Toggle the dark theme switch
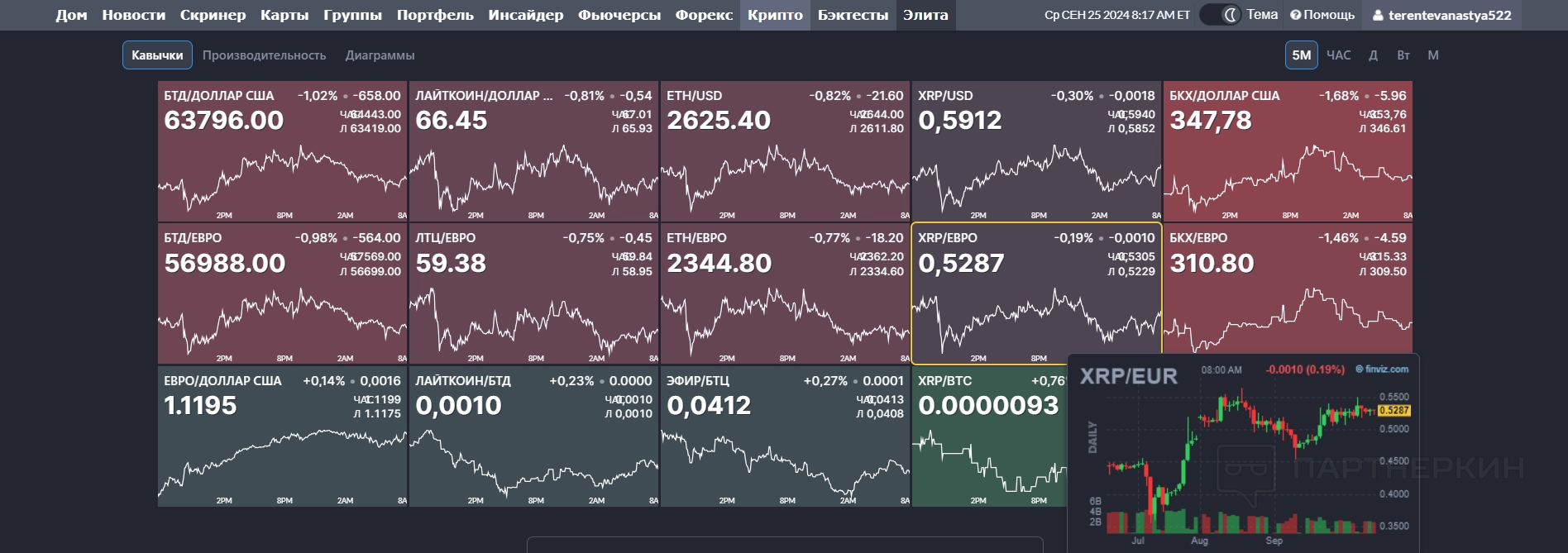The image size is (1568, 553). pos(1221,15)
